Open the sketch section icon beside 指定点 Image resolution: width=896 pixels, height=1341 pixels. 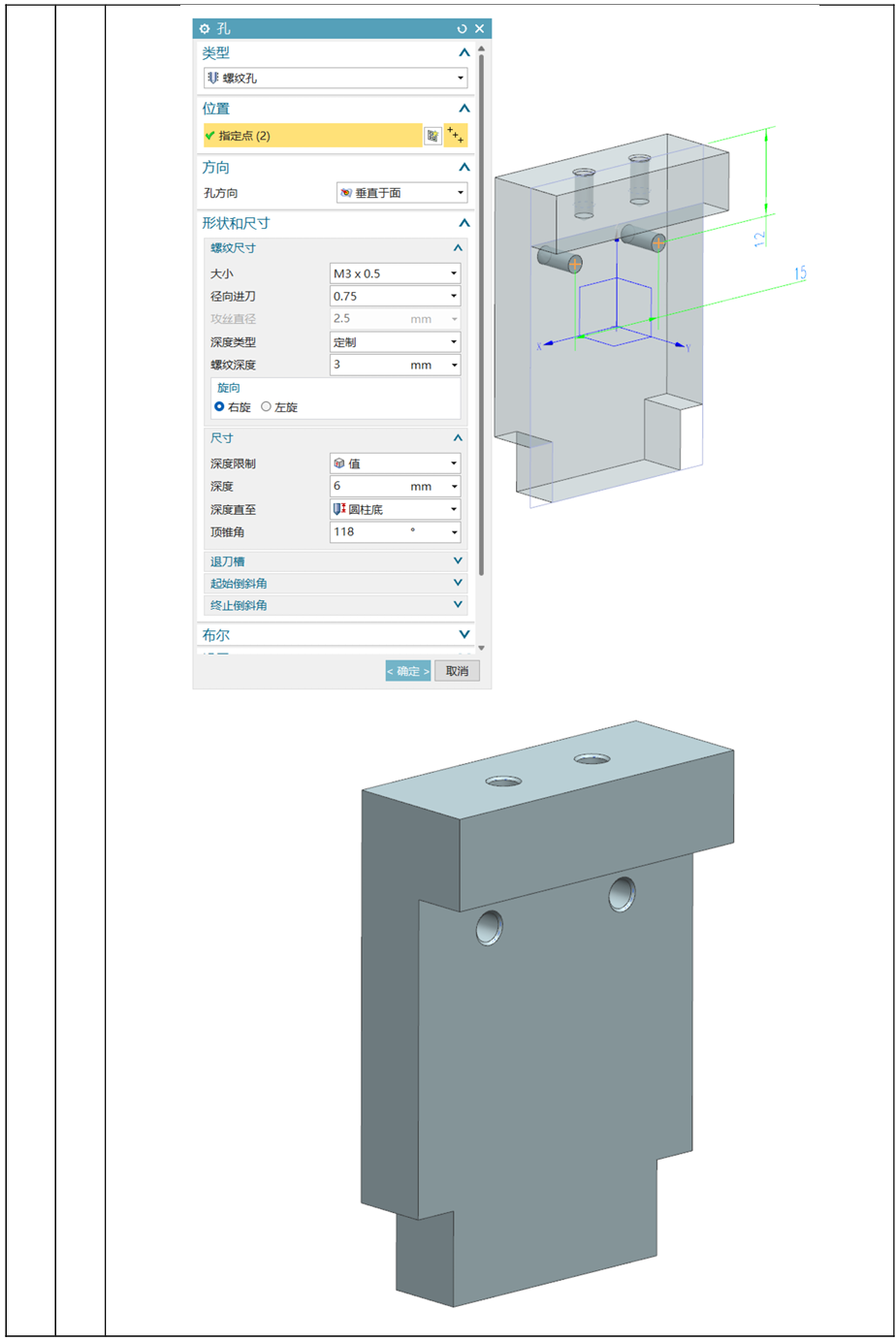(x=432, y=136)
